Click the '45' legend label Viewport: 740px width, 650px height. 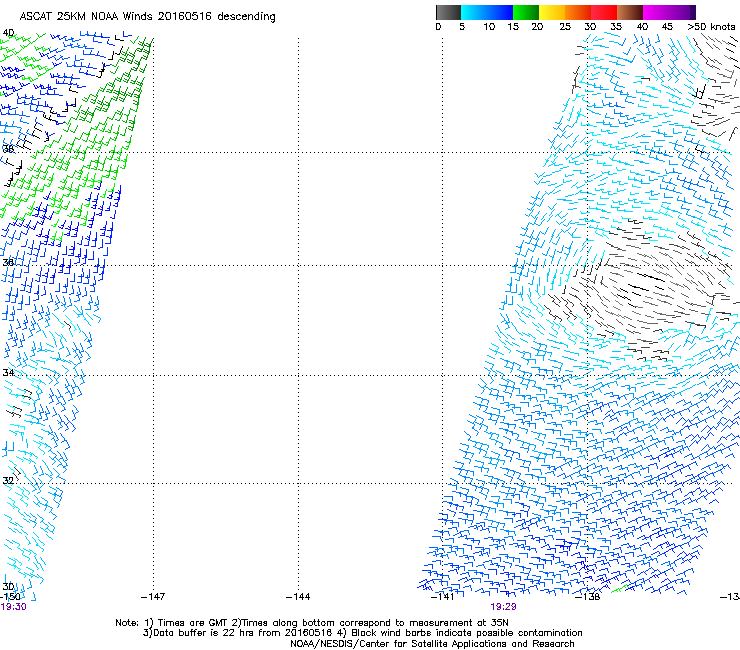point(667,27)
